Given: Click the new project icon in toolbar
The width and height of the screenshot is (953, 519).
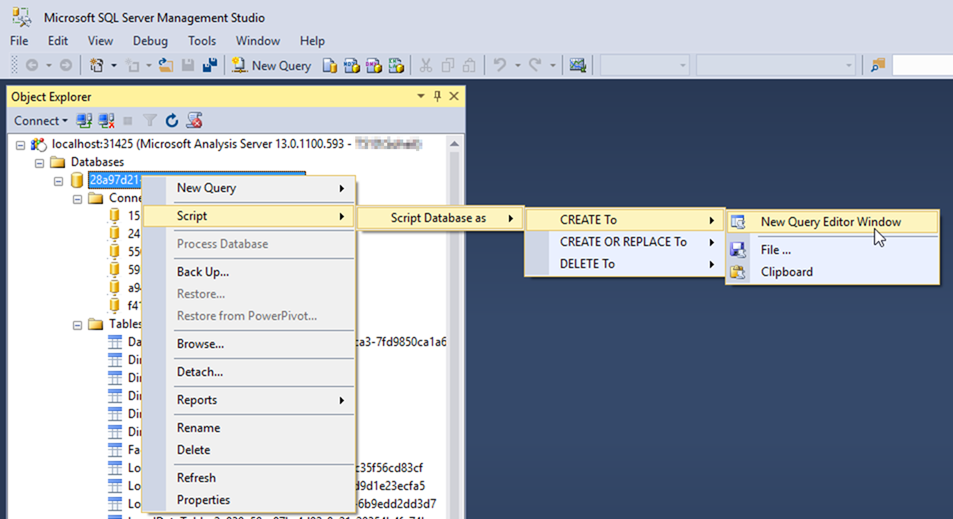Looking at the screenshot, I should click(97, 66).
